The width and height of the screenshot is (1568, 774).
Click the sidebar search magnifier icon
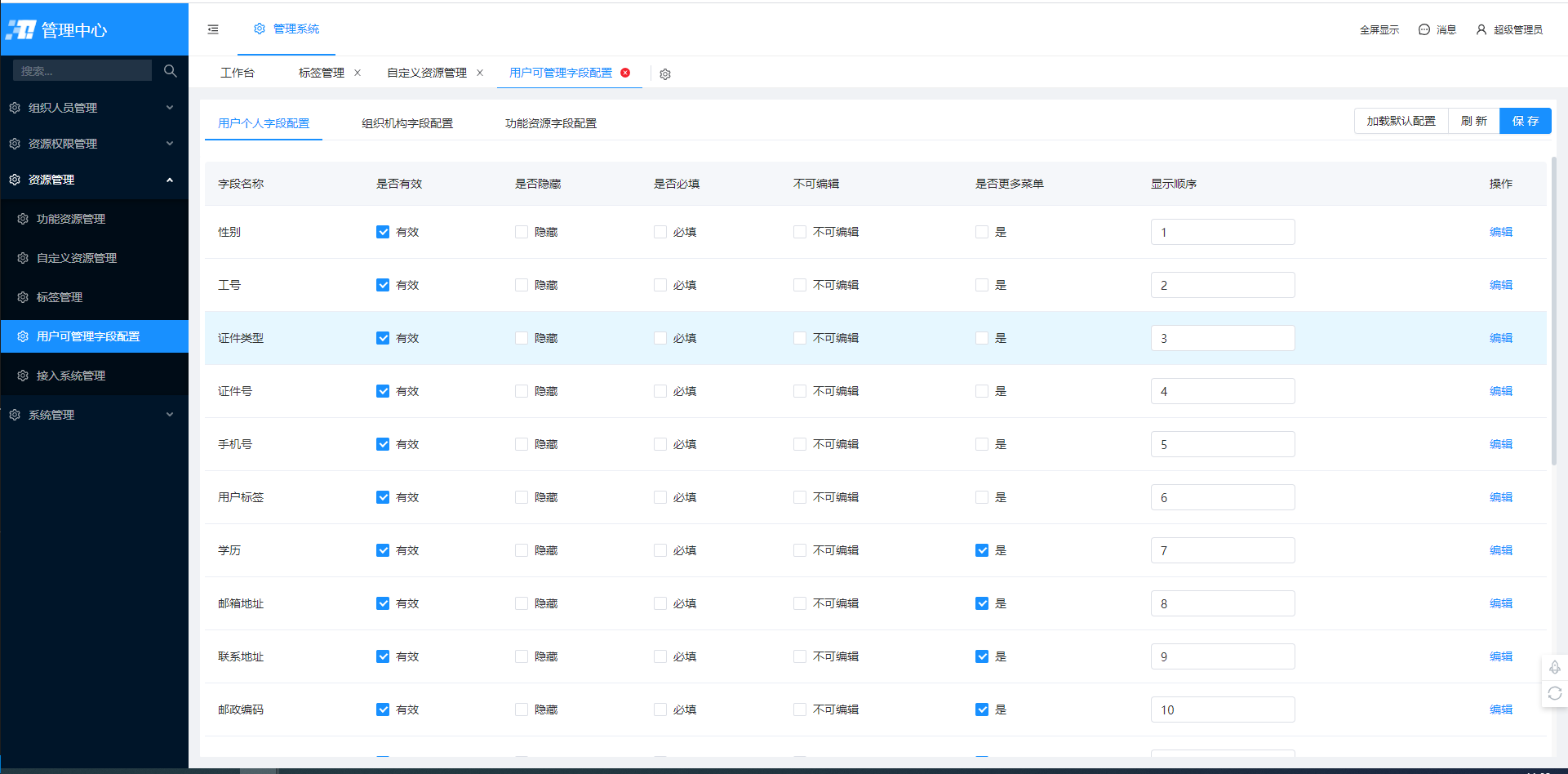point(170,71)
